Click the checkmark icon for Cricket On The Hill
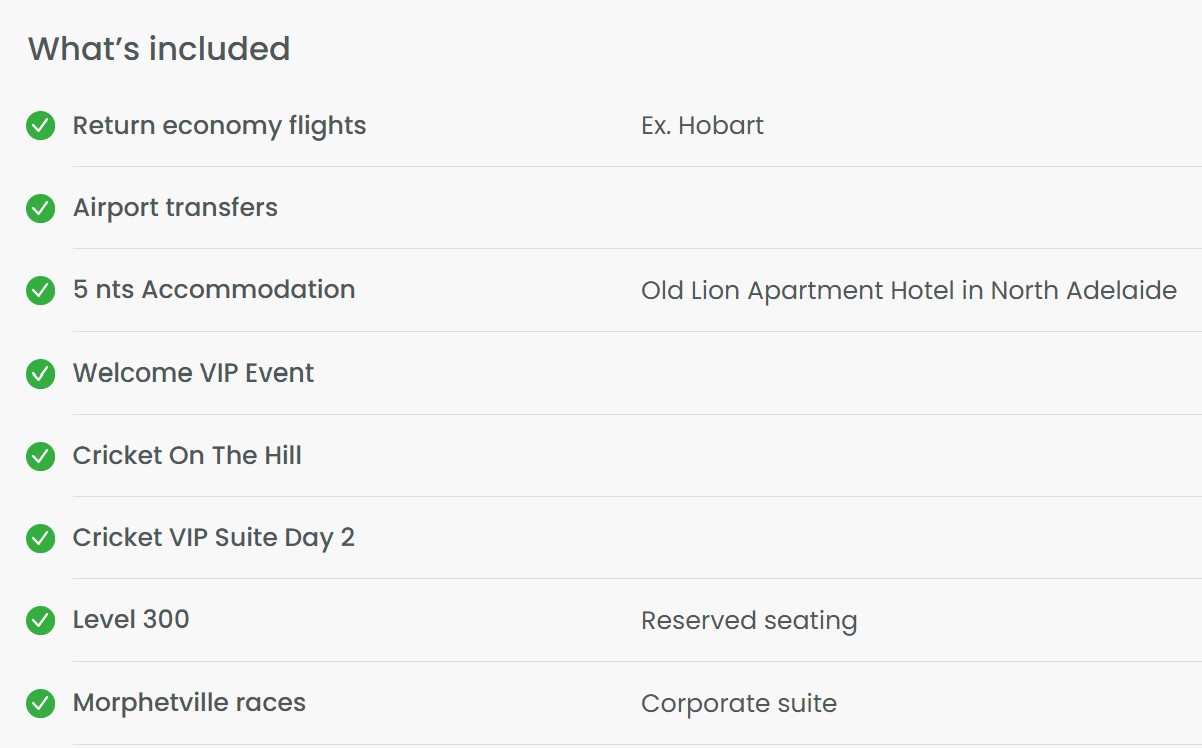 (40, 456)
